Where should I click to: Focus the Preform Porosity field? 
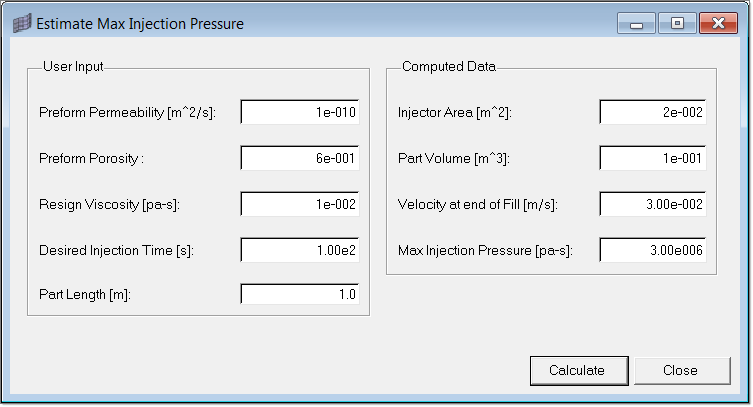pyautogui.click(x=300, y=158)
